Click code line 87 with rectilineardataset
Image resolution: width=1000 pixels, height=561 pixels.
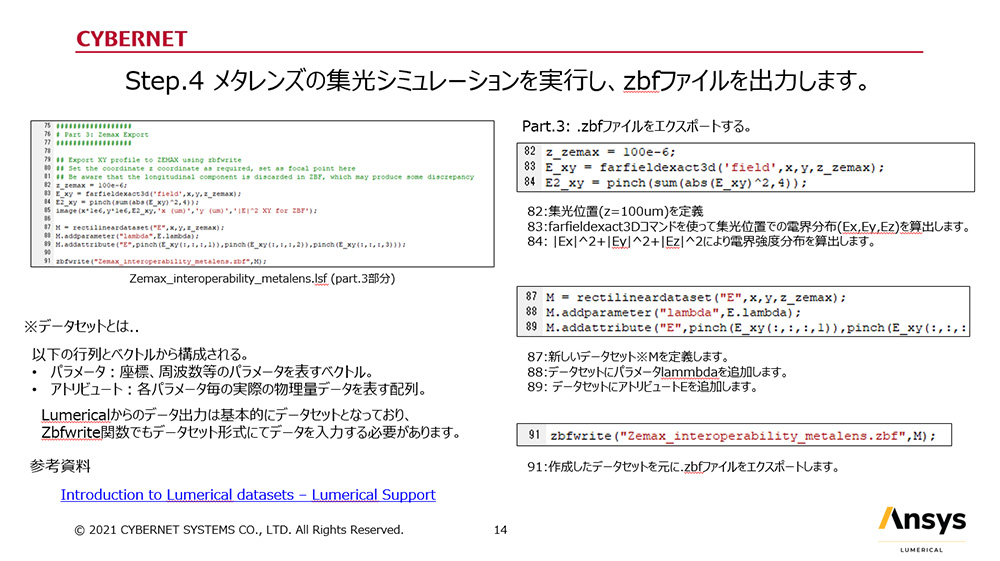tap(695, 297)
